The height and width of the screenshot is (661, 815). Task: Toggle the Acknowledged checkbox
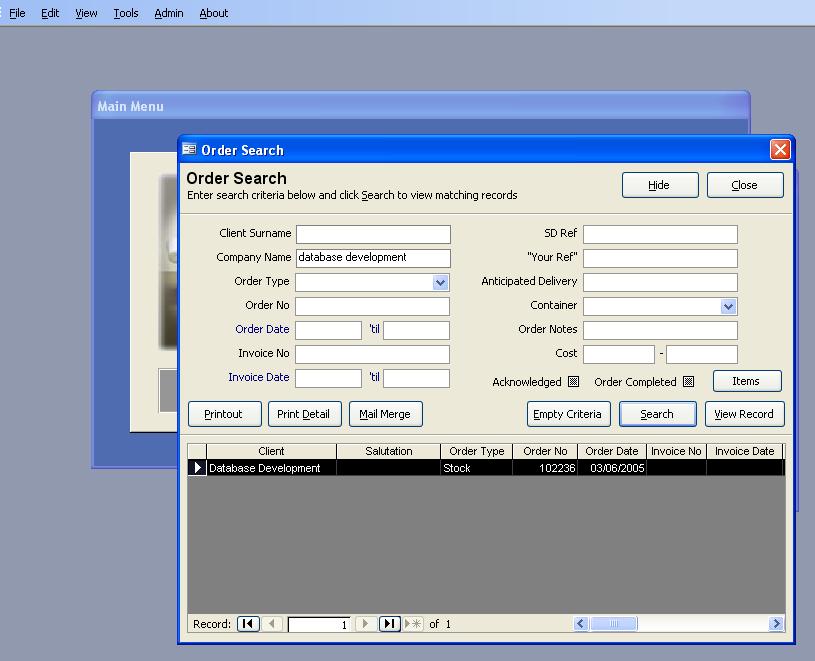(573, 382)
